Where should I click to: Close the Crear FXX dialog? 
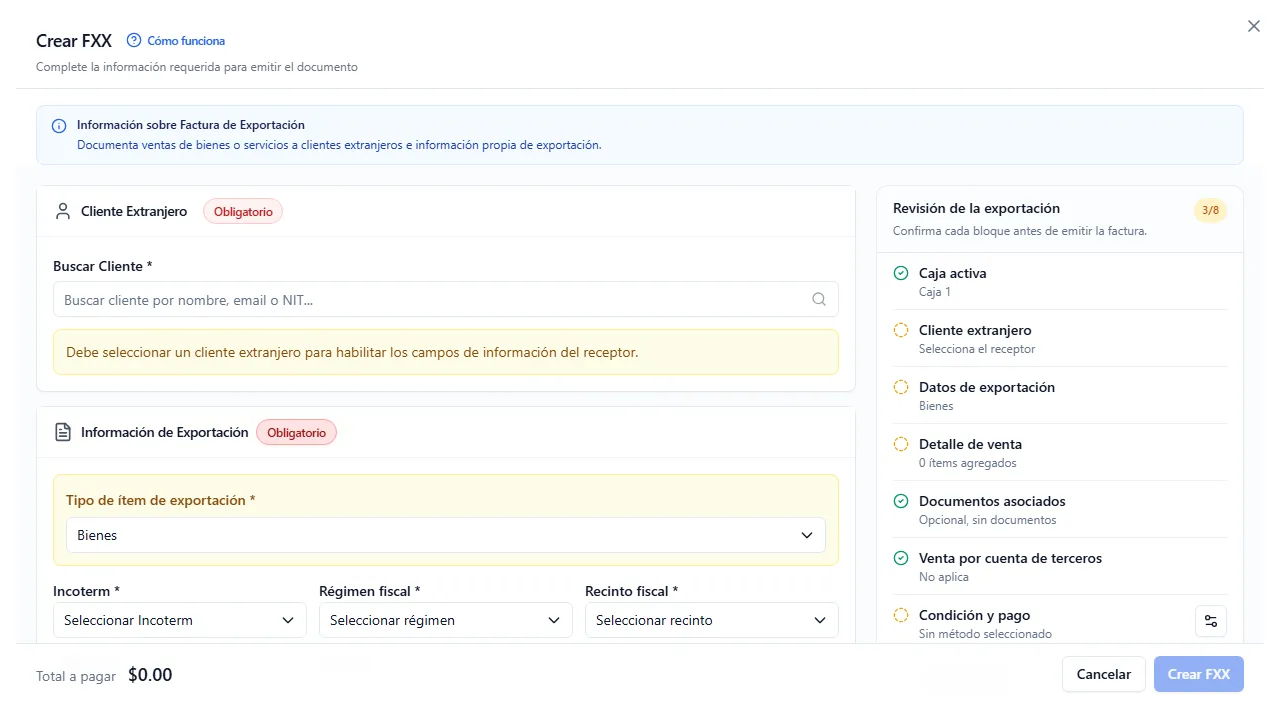coord(1254,26)
